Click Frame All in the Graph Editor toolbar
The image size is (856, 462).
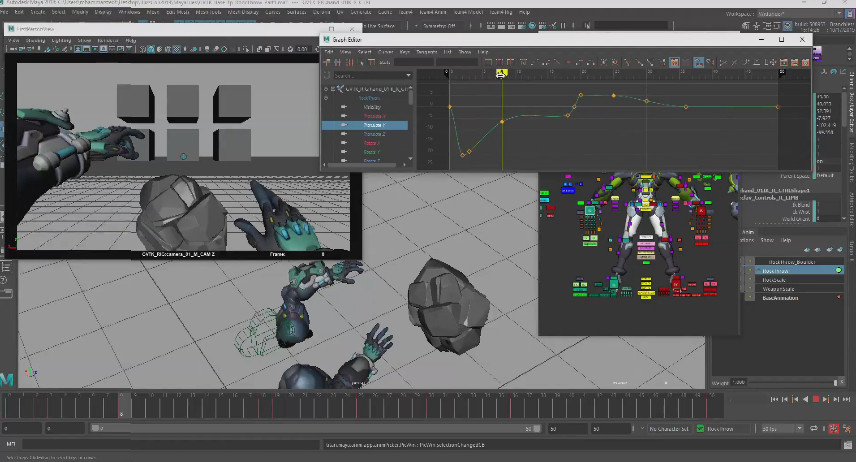click(x=488, y=62)
